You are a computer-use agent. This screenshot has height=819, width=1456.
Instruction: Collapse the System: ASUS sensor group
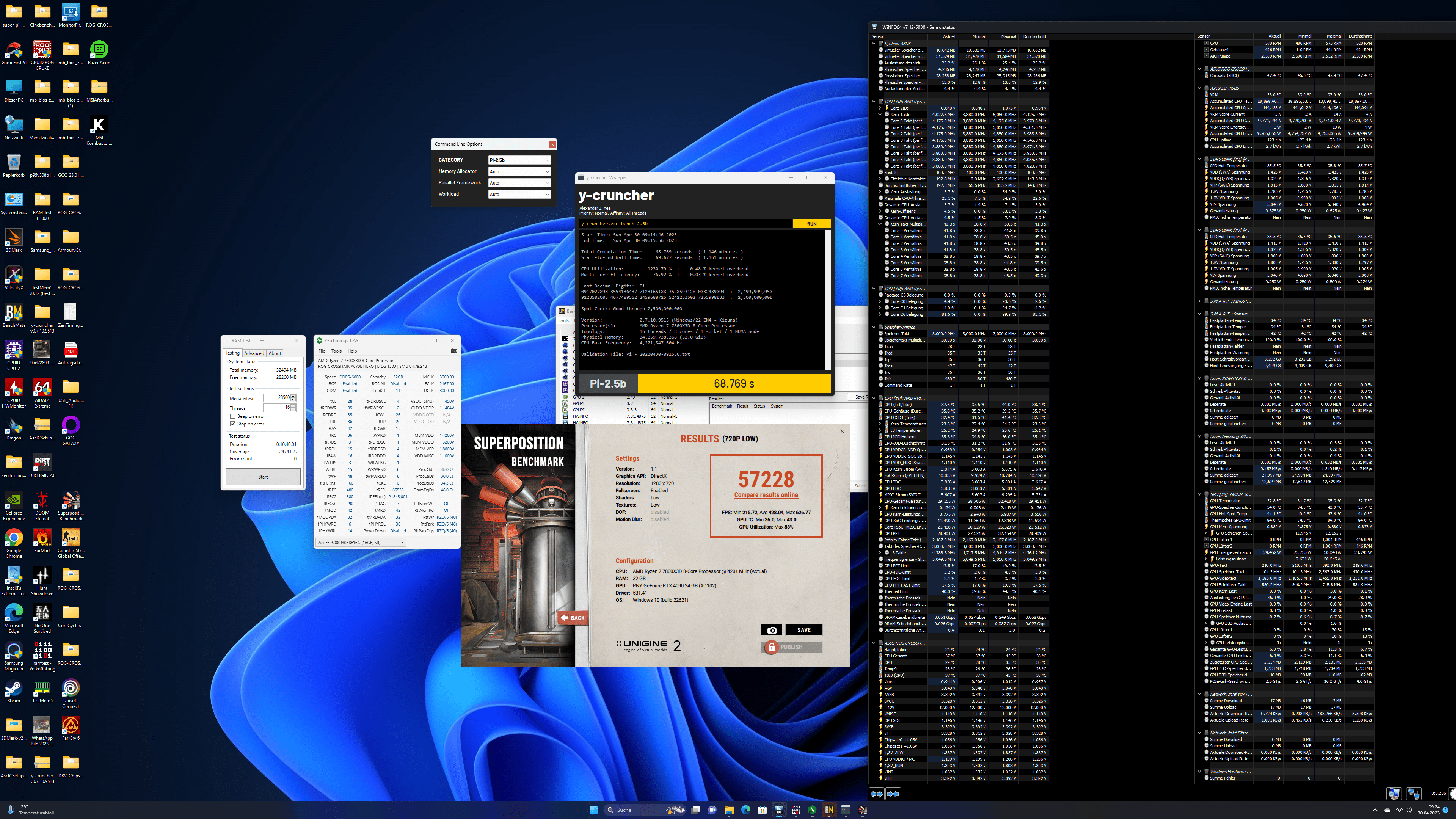[873, 44]
